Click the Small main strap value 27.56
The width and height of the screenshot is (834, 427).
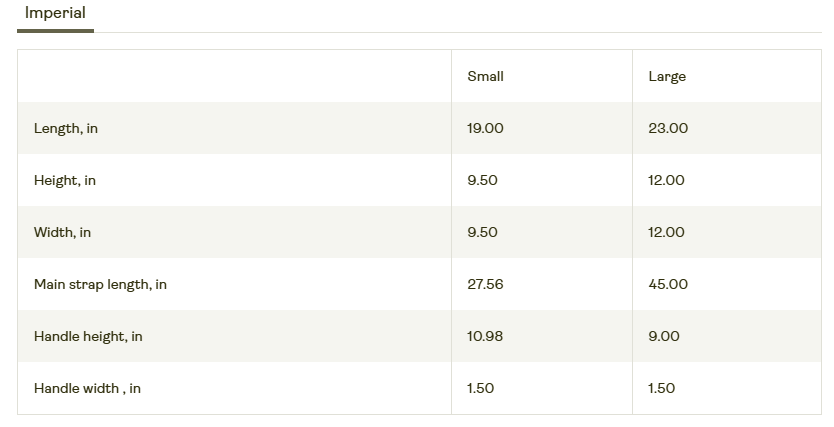(485, 285)
